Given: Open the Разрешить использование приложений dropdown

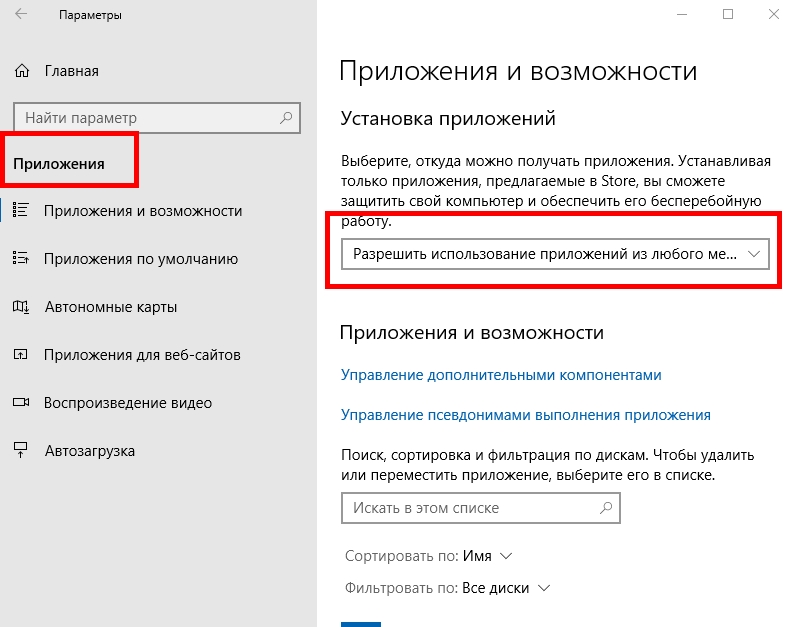Looking at the screenshot, I should pyautogui.click(x=555, y=254).
